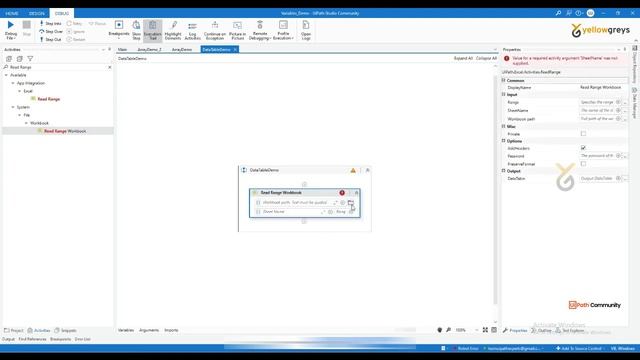Collapse the DataTableDemo sequence
Viewport: 640px width, 360px height.
[x=367, y=170]
